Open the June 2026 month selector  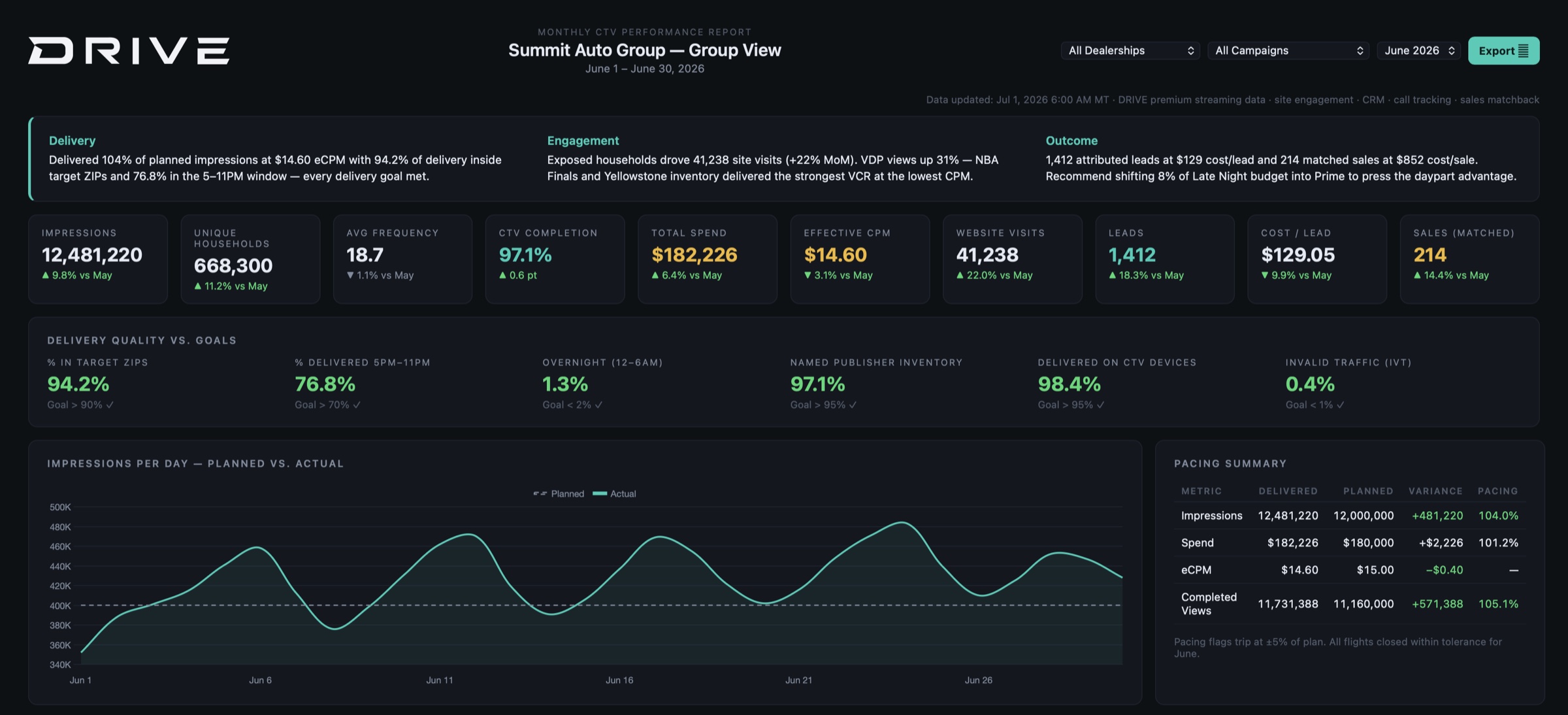pos(1419,50)
